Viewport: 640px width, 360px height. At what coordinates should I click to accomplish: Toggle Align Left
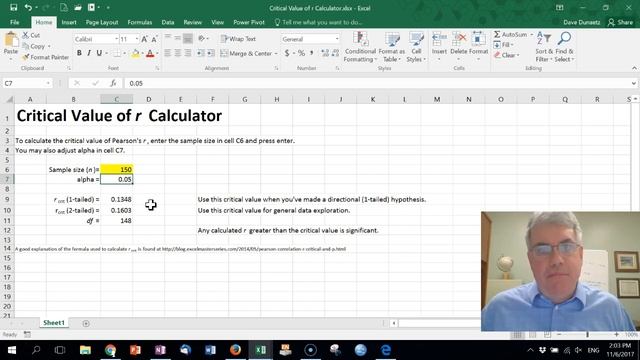point(168,53)
